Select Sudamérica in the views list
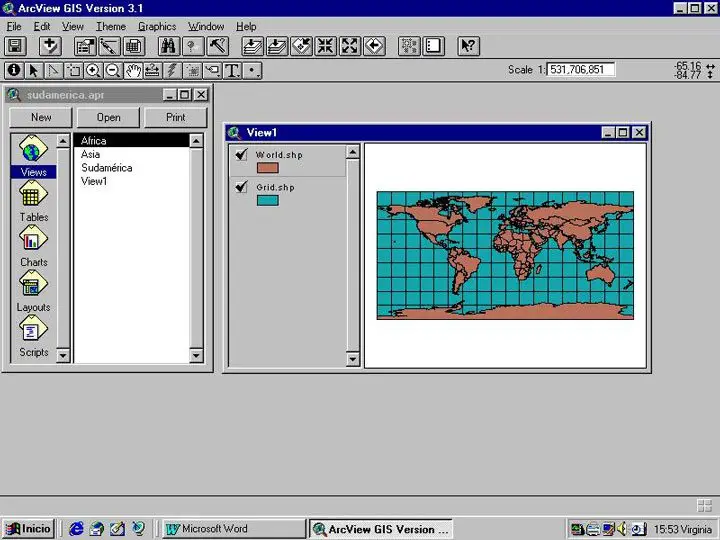 (106, 168)
